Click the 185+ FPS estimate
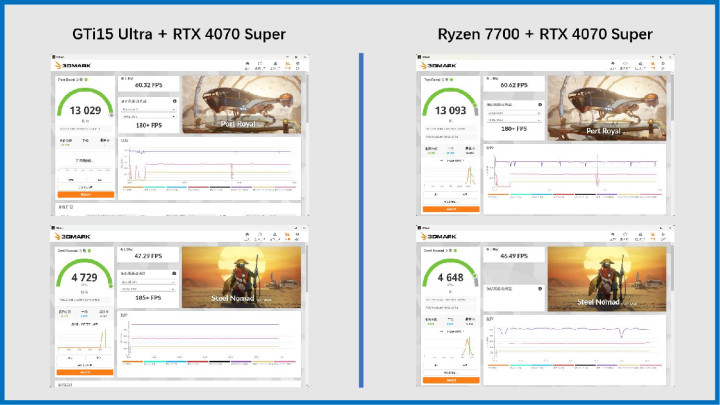Viewport: 720px width, 405px height. click(x=148, y=298)
